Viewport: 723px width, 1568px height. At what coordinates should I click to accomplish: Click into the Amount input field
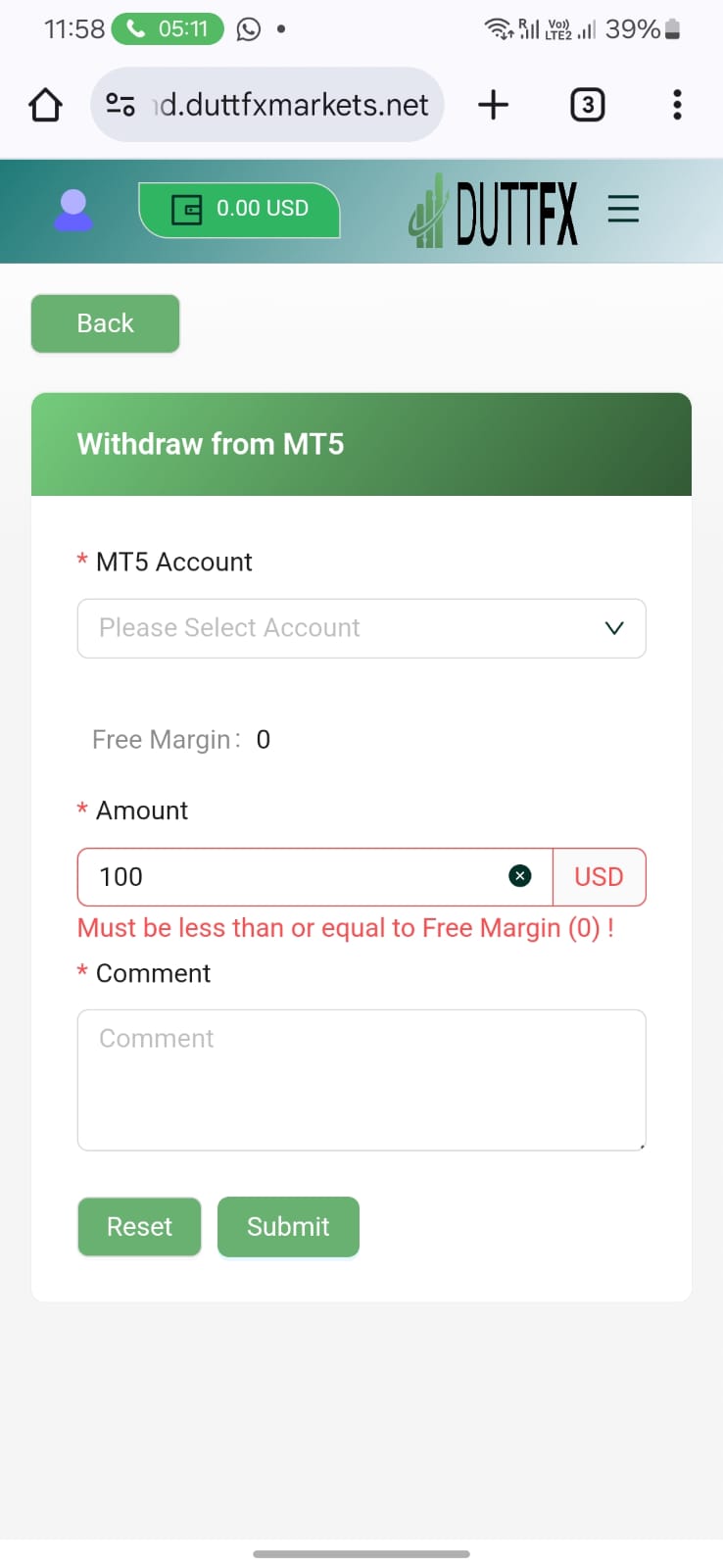(294, 877)
